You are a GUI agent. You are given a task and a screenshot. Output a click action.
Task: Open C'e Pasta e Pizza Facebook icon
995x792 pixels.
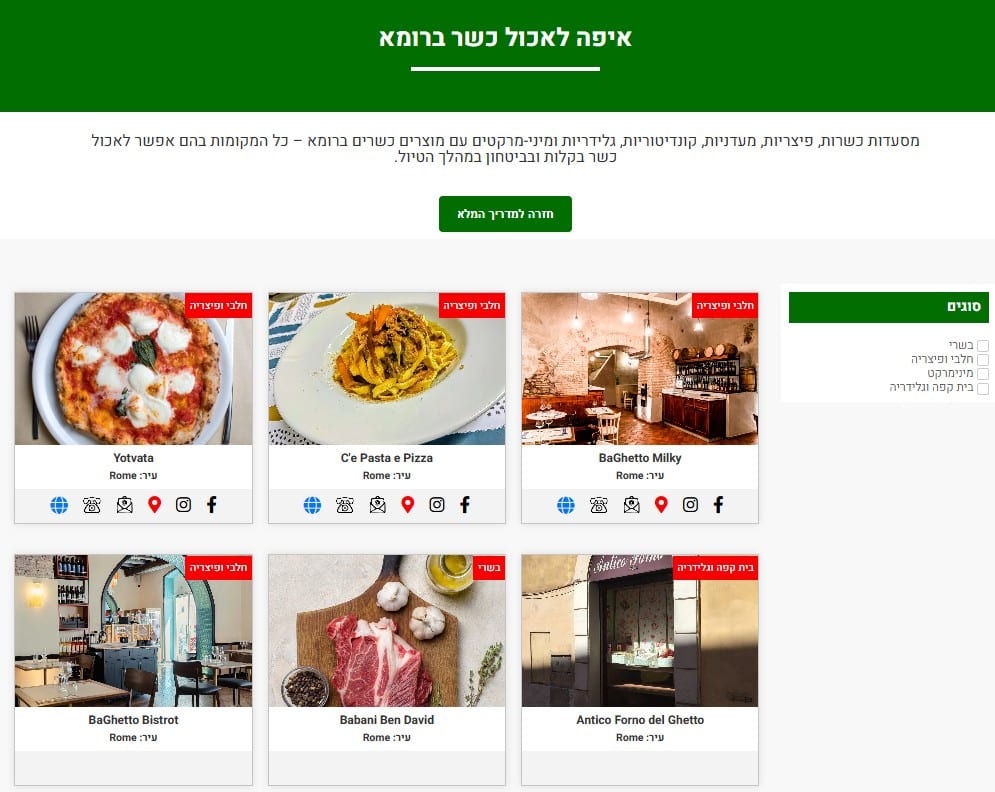(465, 505)
